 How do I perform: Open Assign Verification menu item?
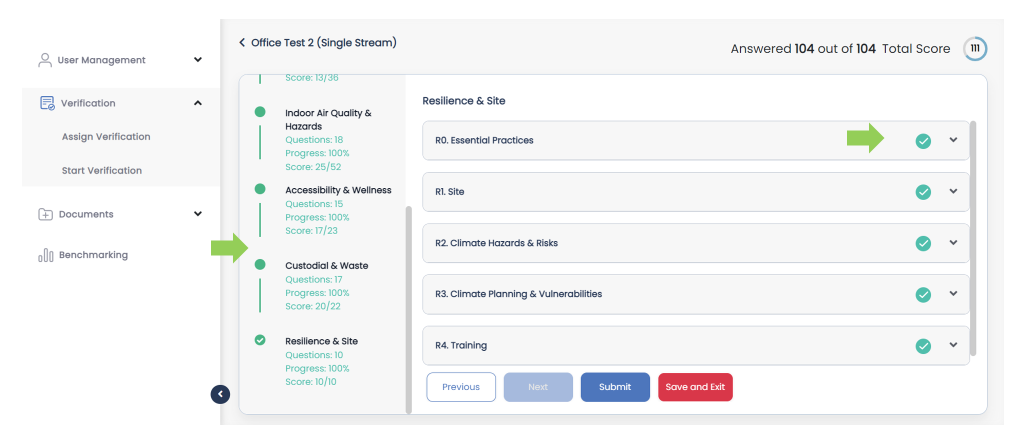pyautogui.click(x=106, y=137)
